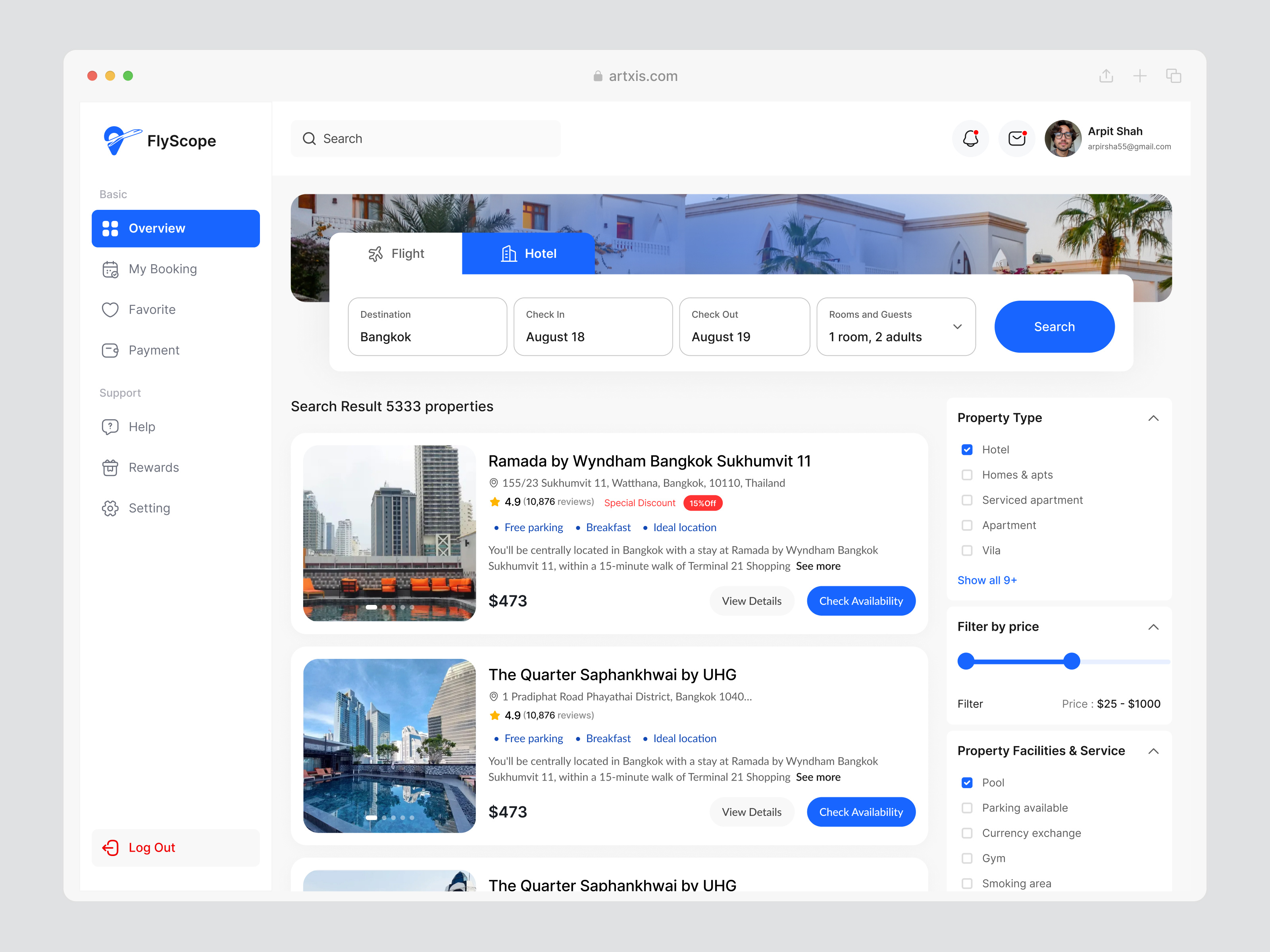Image resolution: width=1270 pixels, height=952 pixels.
Task: Click The Quarter Saphankhwai pool photo
Action: click(x=389, y=745)
